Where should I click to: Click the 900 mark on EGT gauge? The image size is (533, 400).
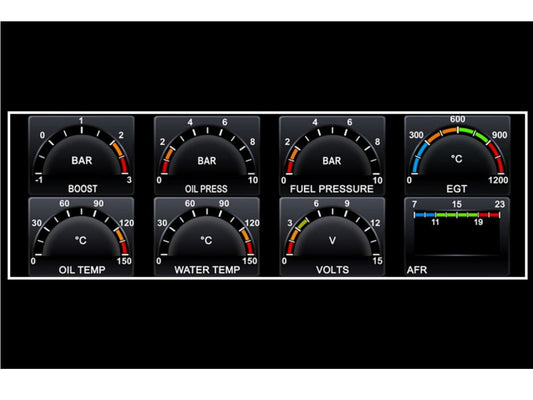[499, 135]
